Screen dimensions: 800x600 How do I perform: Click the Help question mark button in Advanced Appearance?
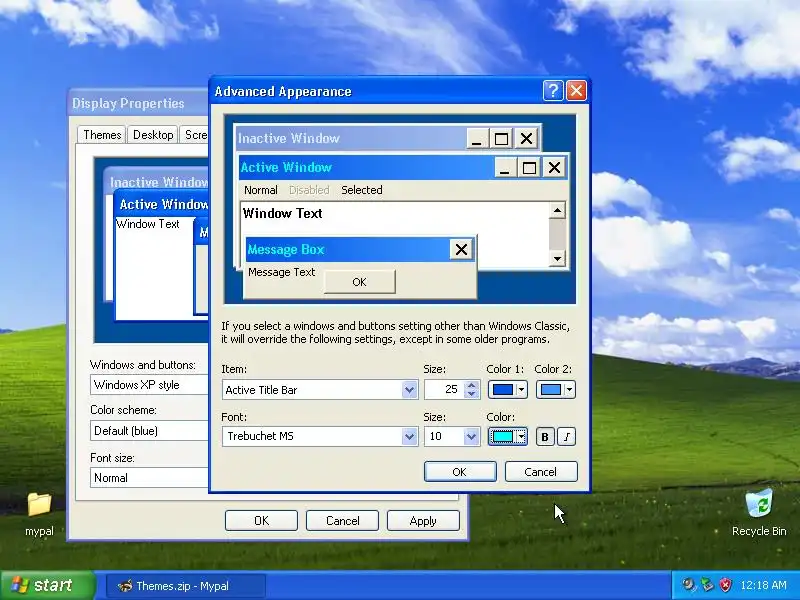click(553, 91)
